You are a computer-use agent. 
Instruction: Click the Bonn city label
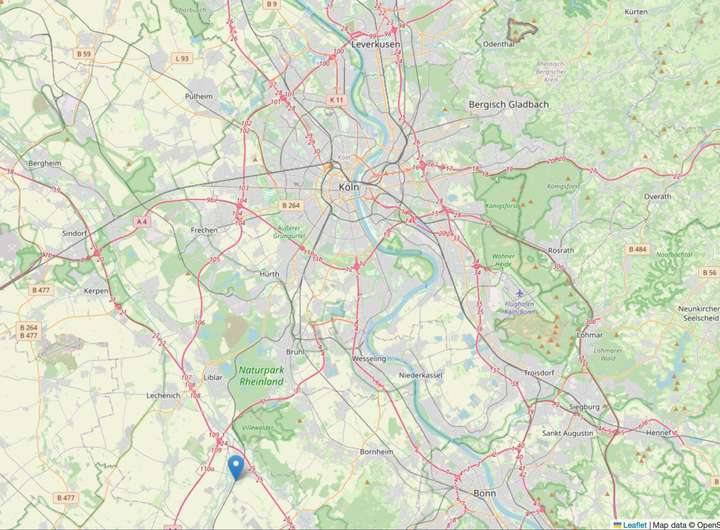(484, 493)
